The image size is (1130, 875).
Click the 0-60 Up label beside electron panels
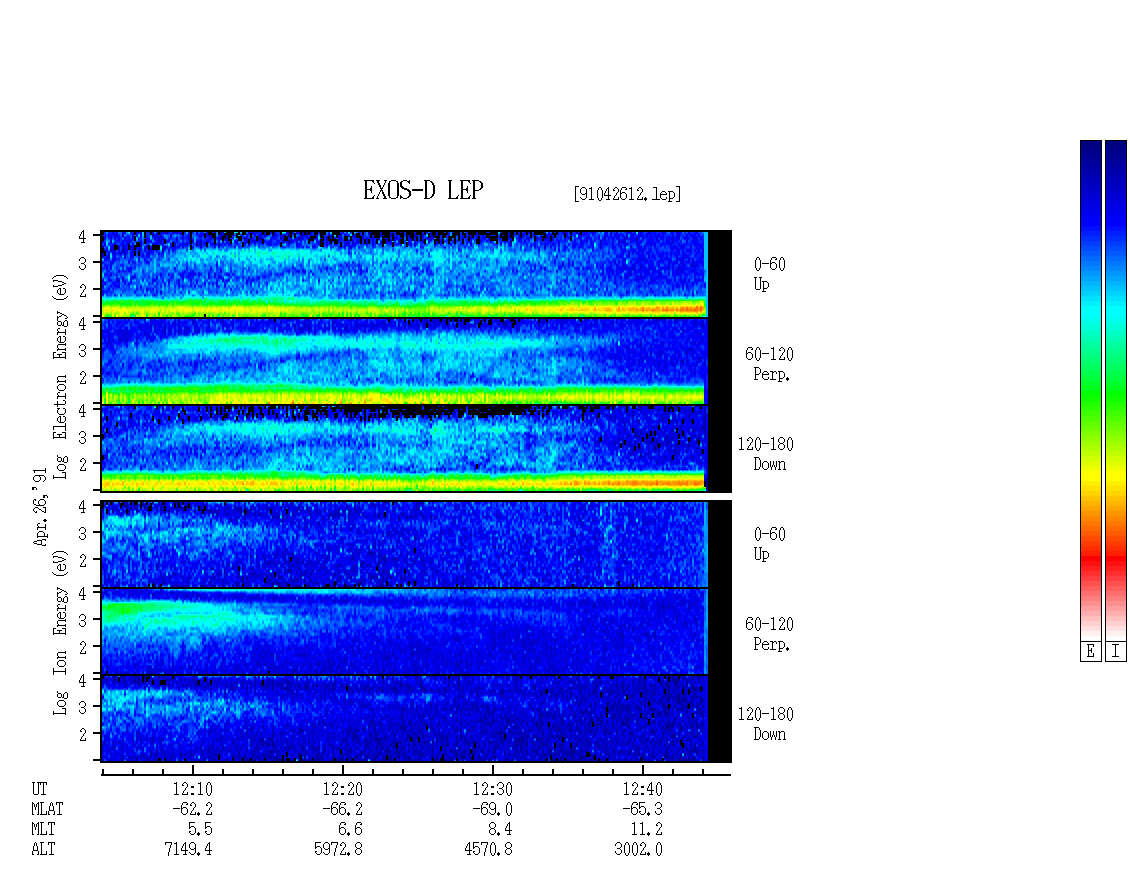(x=769, y=275)
